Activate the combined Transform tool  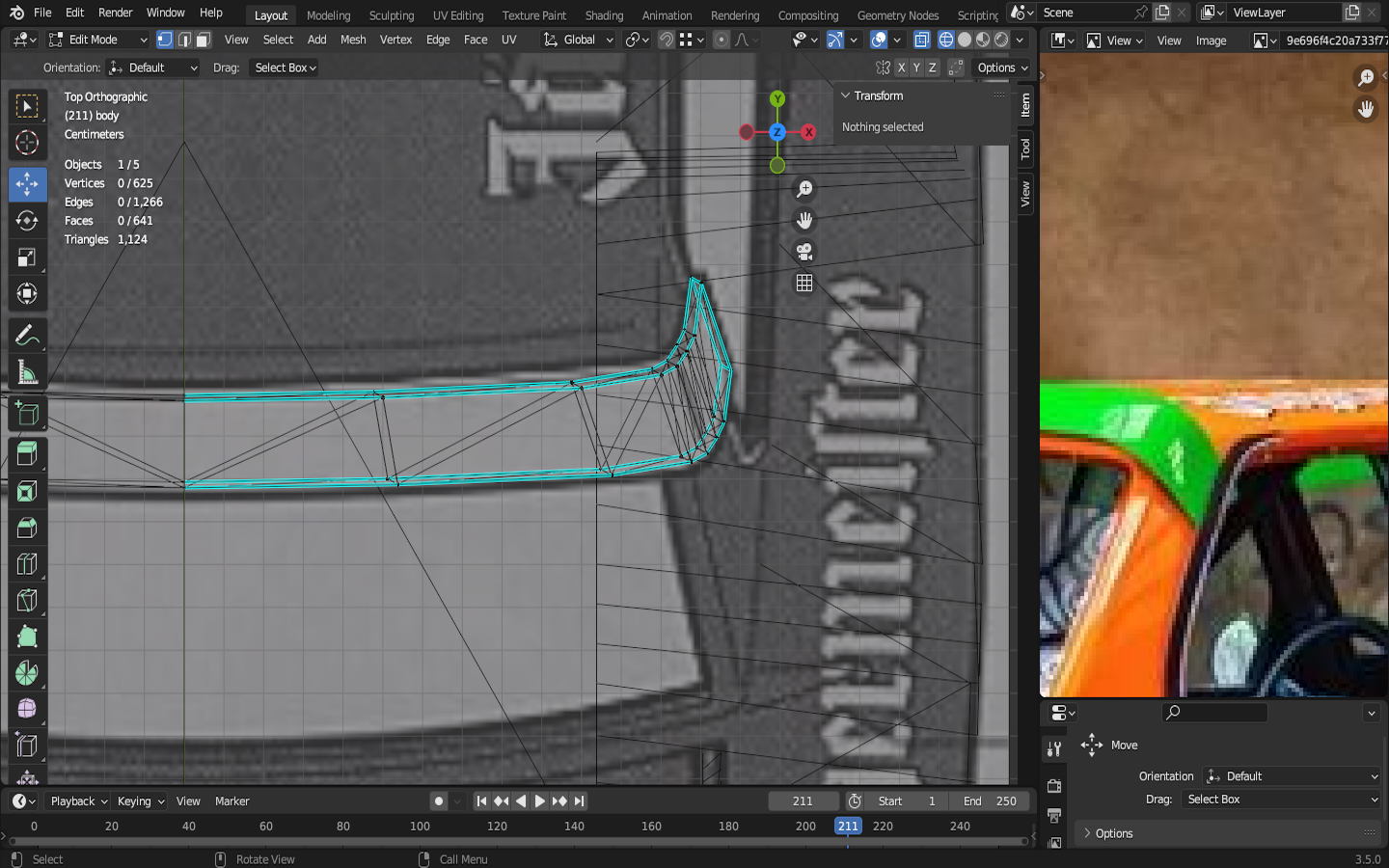pyautogui.click(x=27, y=294)
